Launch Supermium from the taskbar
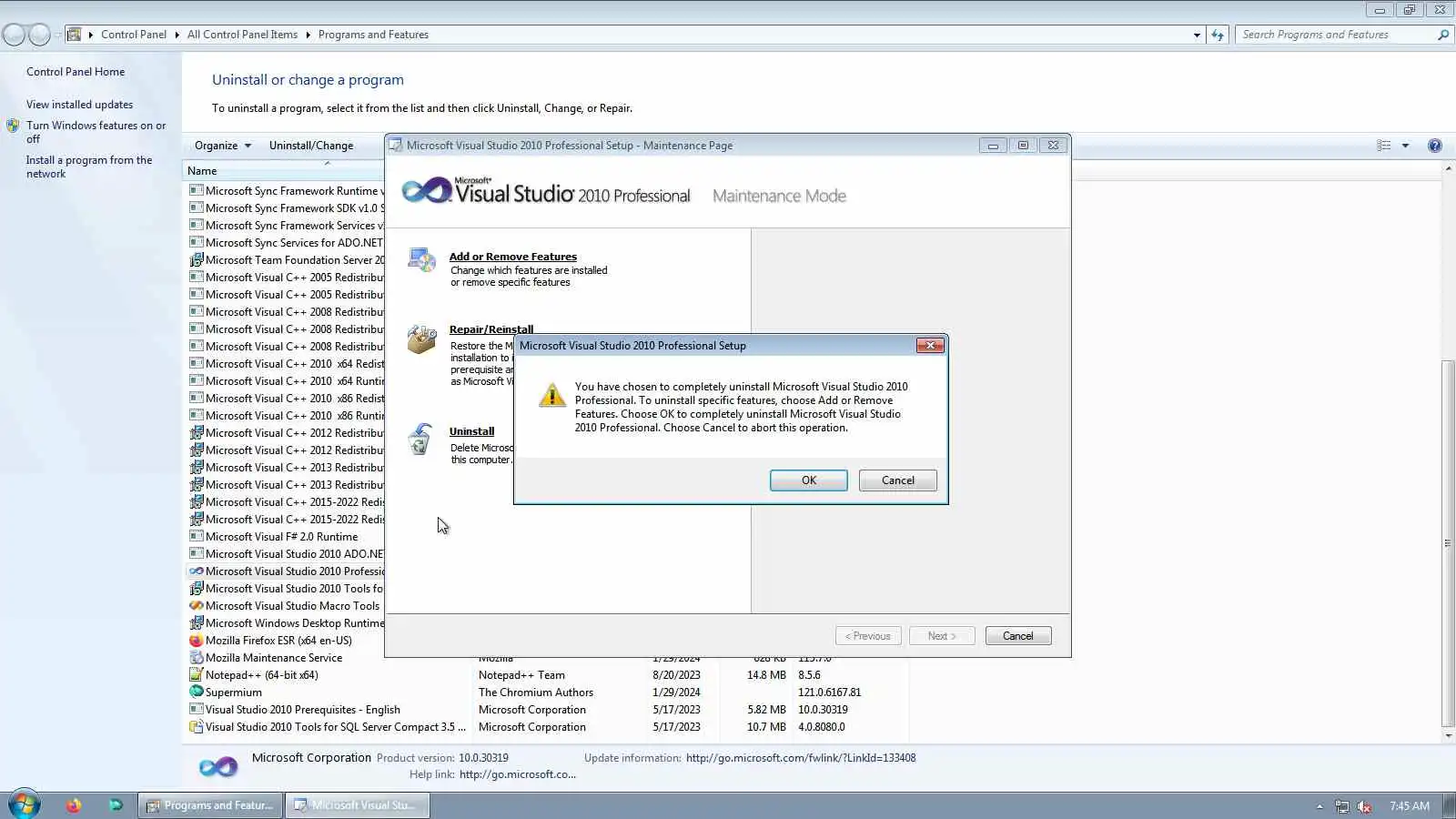 coord(116,805)
